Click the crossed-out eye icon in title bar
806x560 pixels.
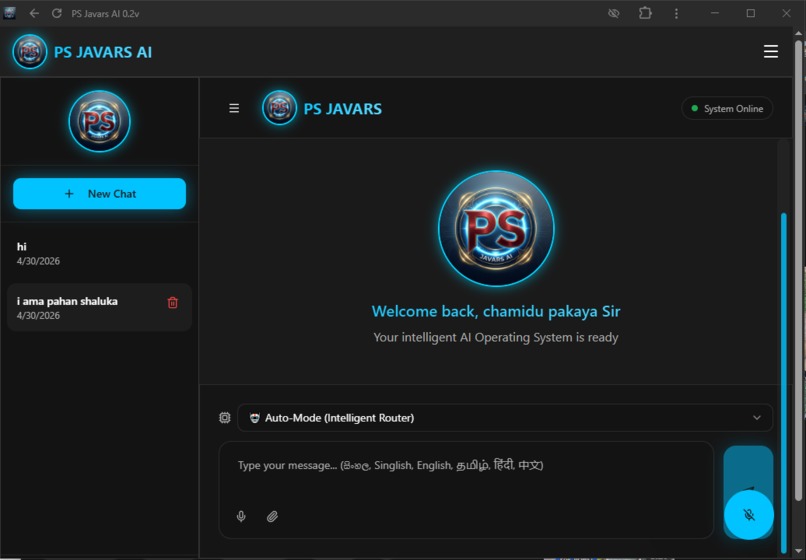tap(613, 13)
